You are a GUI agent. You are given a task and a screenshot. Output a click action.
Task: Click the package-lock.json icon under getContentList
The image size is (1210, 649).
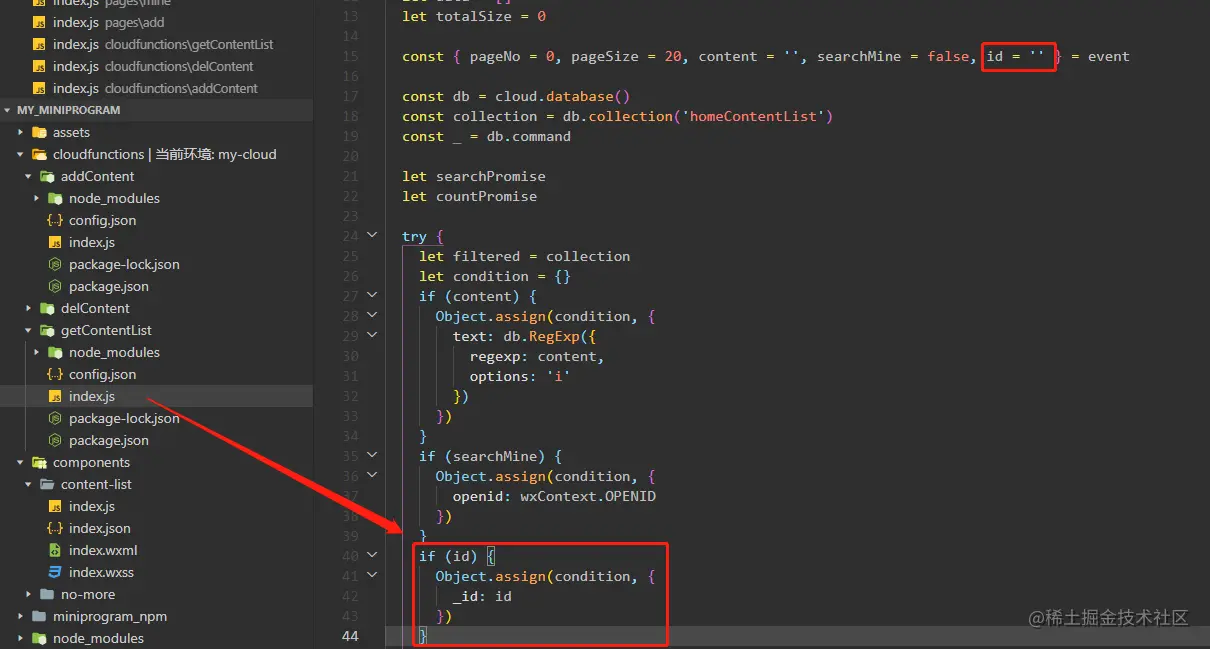55,418
